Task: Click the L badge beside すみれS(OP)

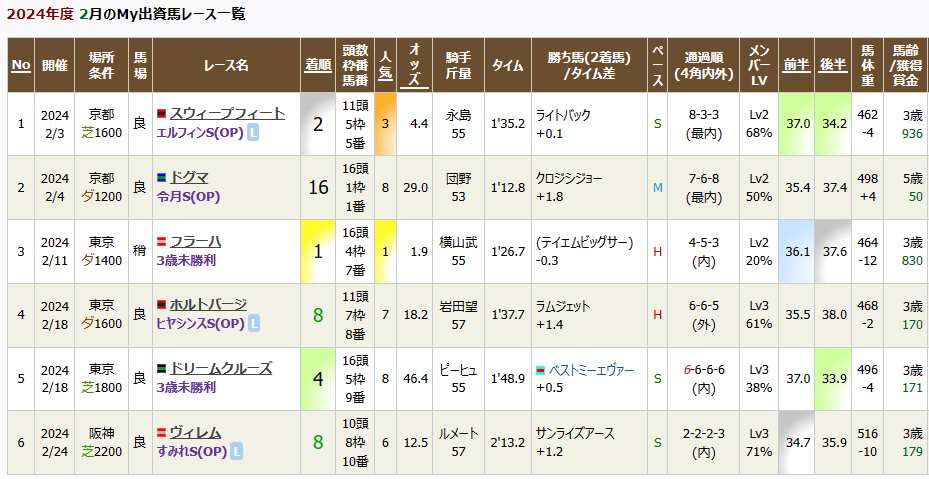Action: pyautogui.click(x=236, y=452)
